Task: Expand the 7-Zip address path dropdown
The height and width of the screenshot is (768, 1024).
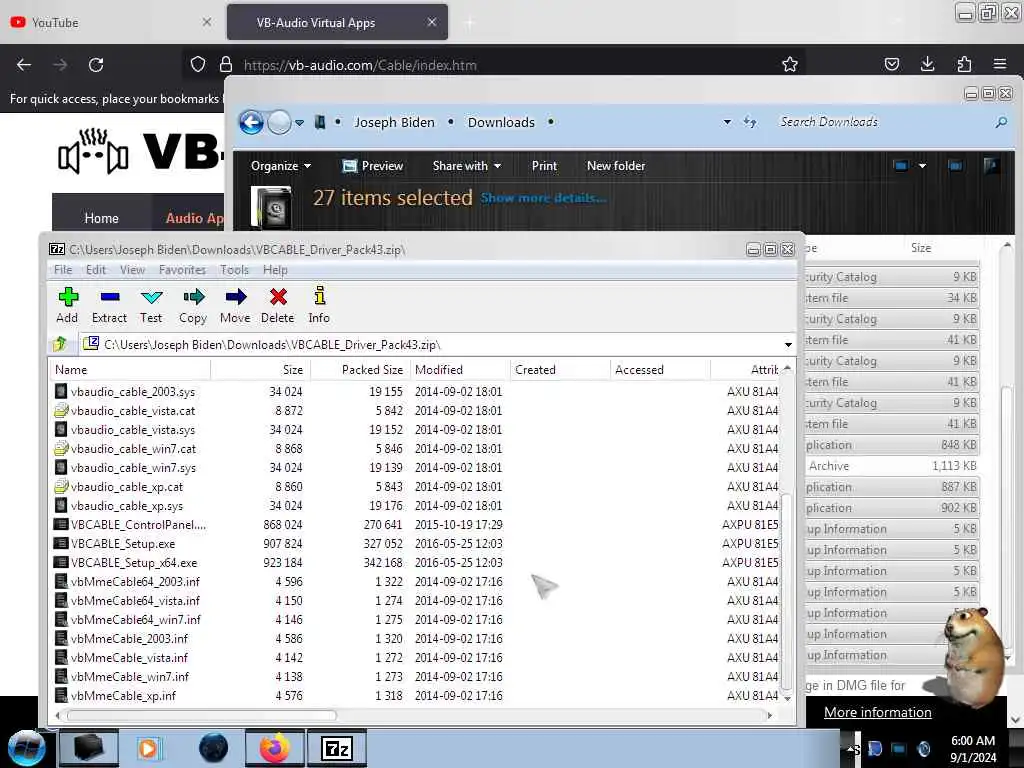Action: (x=788, y=345)
